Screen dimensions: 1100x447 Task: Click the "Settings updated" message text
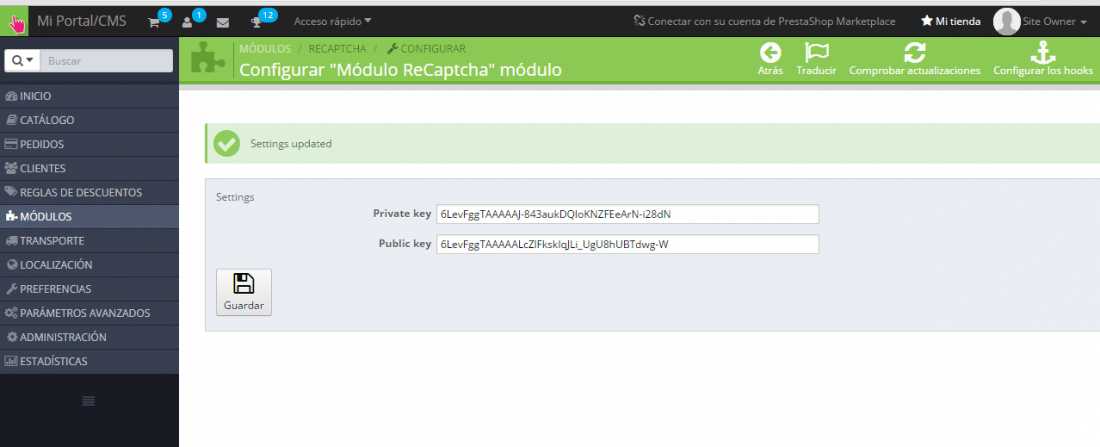point(291,144)
